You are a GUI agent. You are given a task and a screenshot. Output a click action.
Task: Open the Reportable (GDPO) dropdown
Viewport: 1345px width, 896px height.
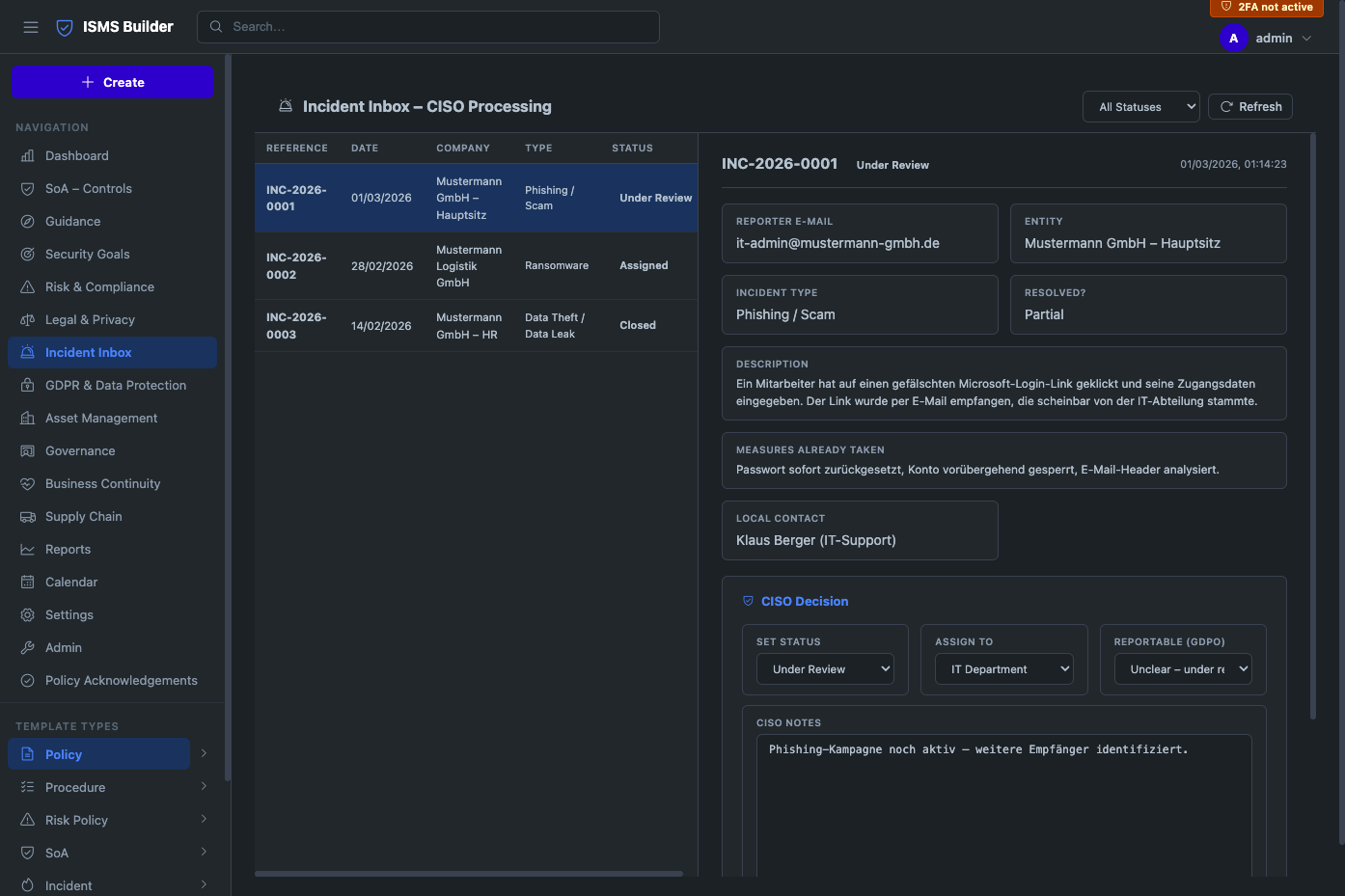[x=1183, y=669]
